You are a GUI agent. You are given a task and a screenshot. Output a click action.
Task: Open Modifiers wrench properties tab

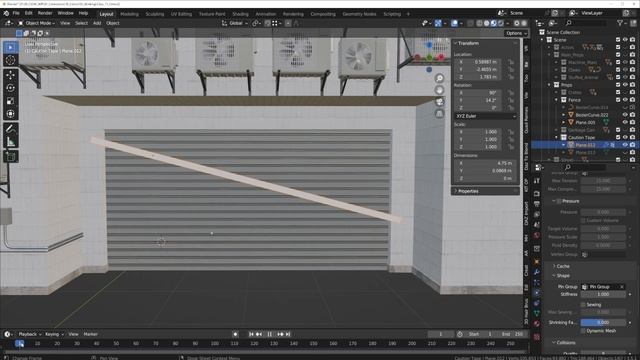pyautogui.click(x=537, y=272)
